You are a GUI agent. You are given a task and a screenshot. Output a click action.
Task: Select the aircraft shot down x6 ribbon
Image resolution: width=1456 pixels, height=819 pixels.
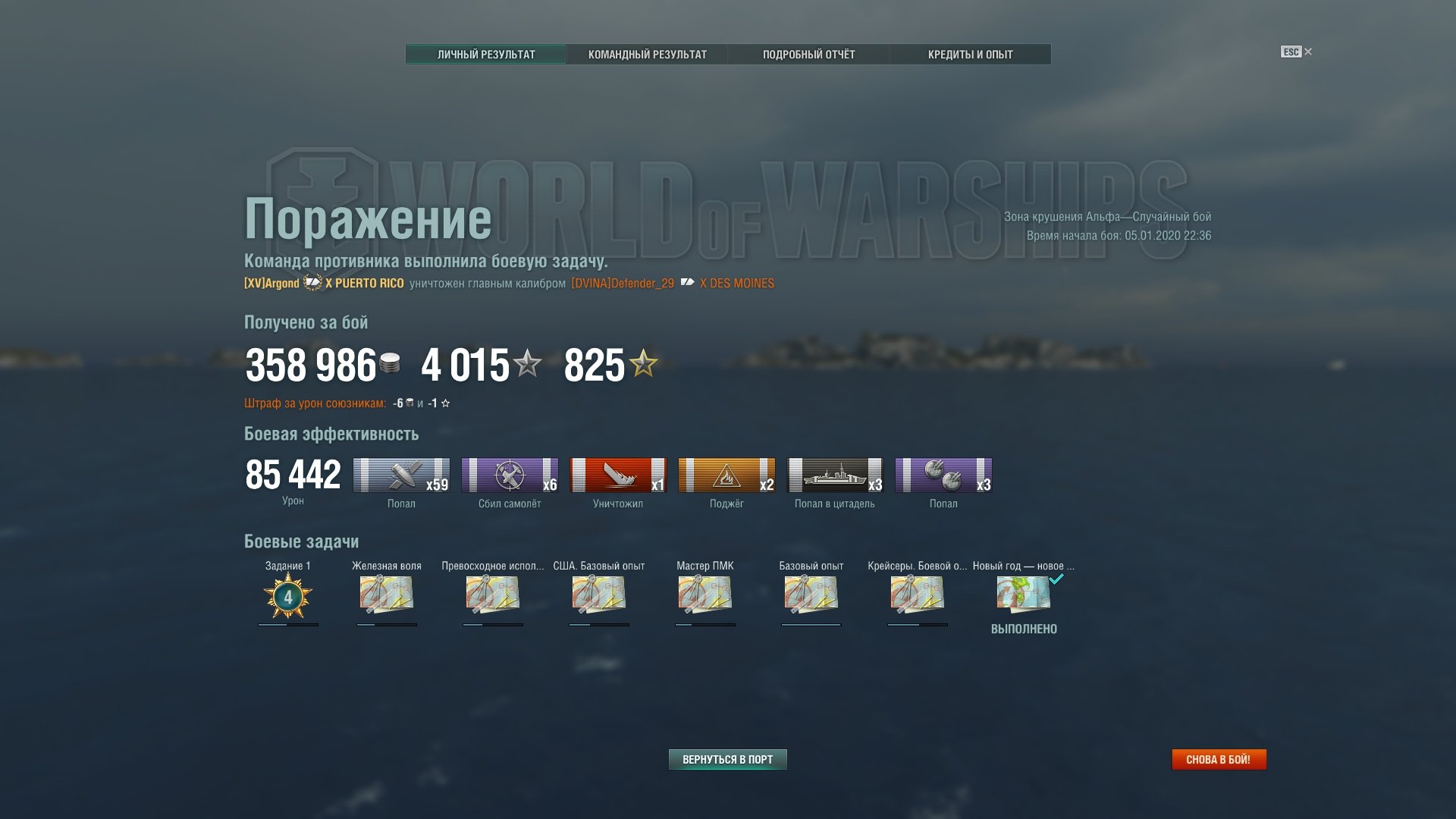pyautogui.click(x=510, y=475)
